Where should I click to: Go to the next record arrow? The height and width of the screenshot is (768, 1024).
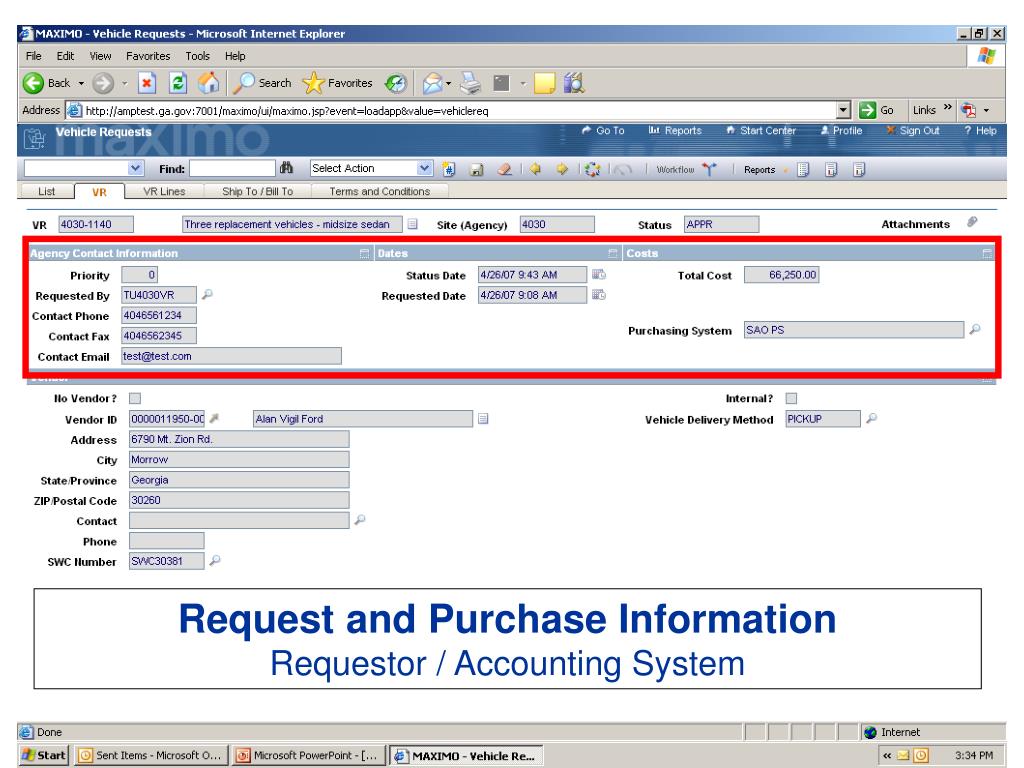click(x=562, y=169)
